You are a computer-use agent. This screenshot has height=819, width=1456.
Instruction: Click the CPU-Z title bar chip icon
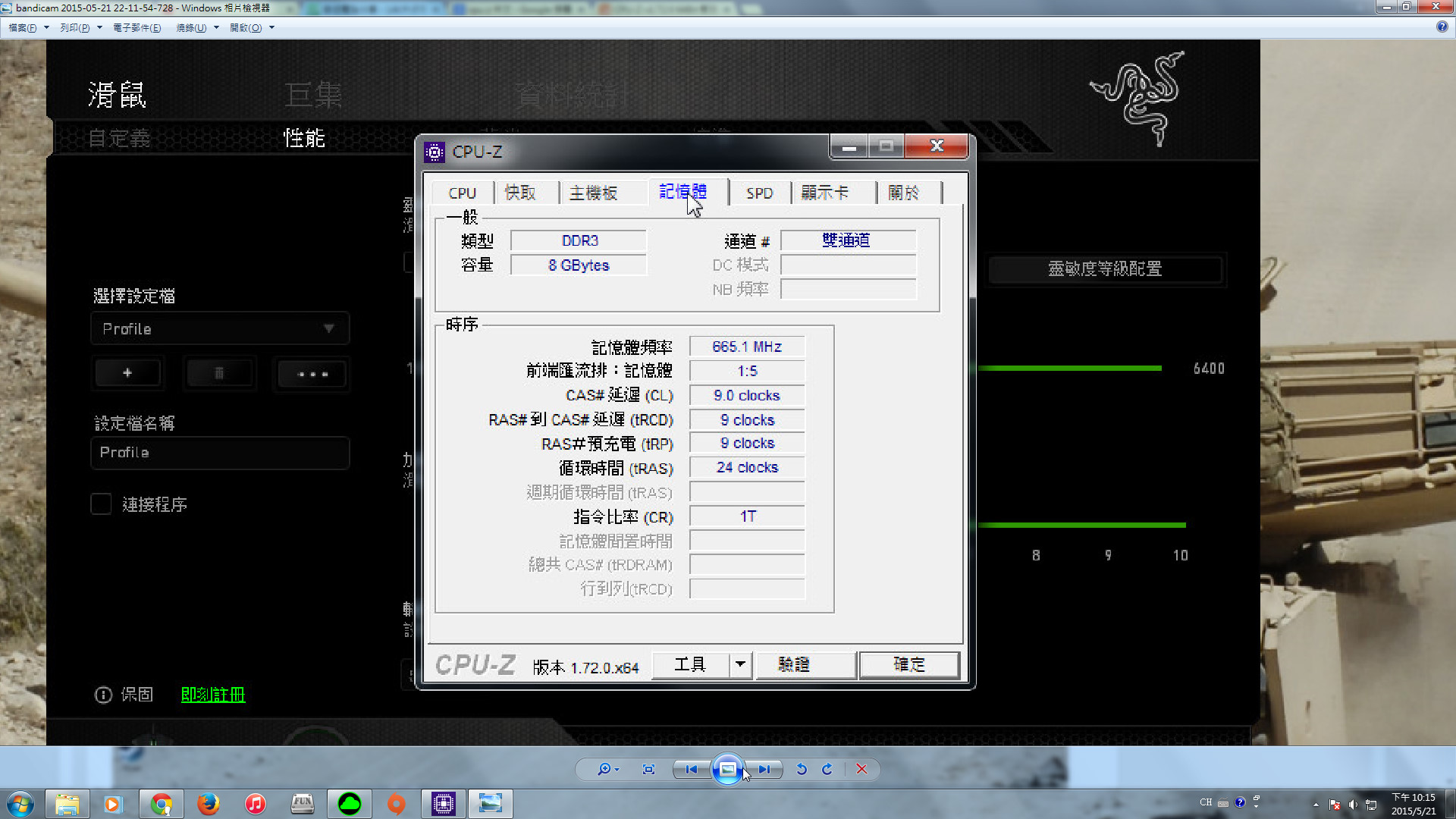pos(435,152)
